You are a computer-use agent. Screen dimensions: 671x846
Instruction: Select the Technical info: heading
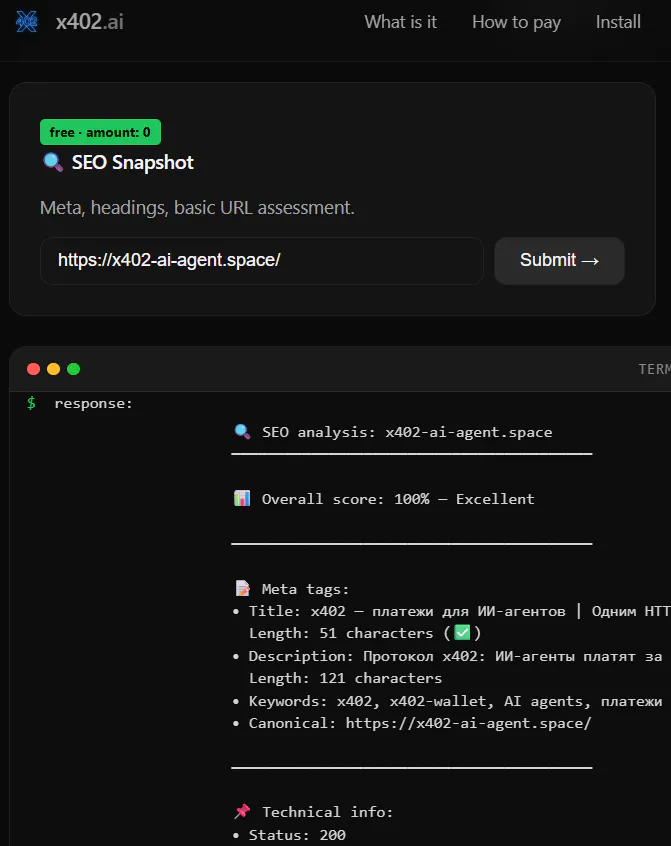point(327,812)
